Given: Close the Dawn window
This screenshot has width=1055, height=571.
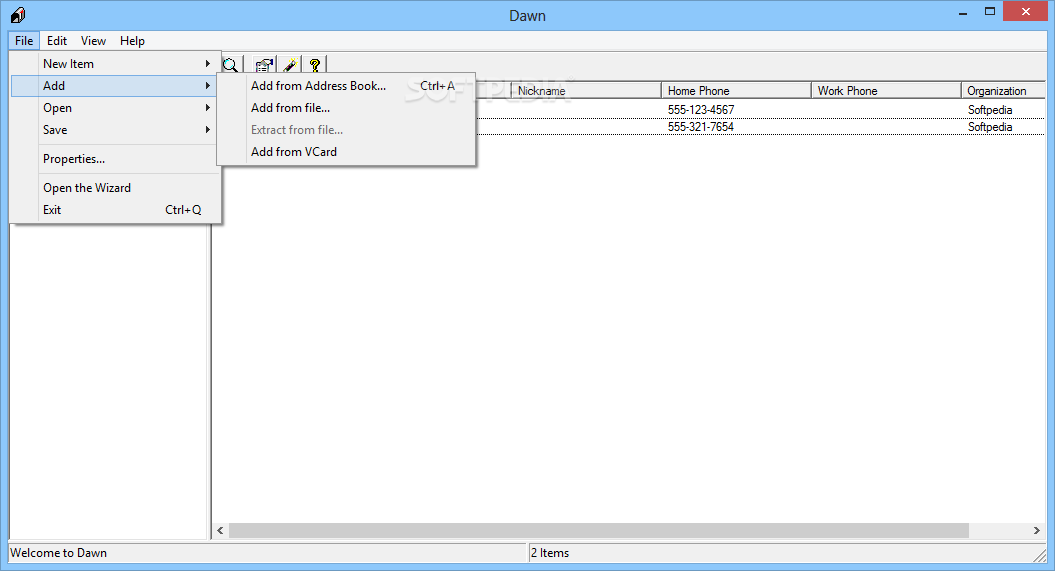Looking at the screenshot, I should [x=1025, y=11].
